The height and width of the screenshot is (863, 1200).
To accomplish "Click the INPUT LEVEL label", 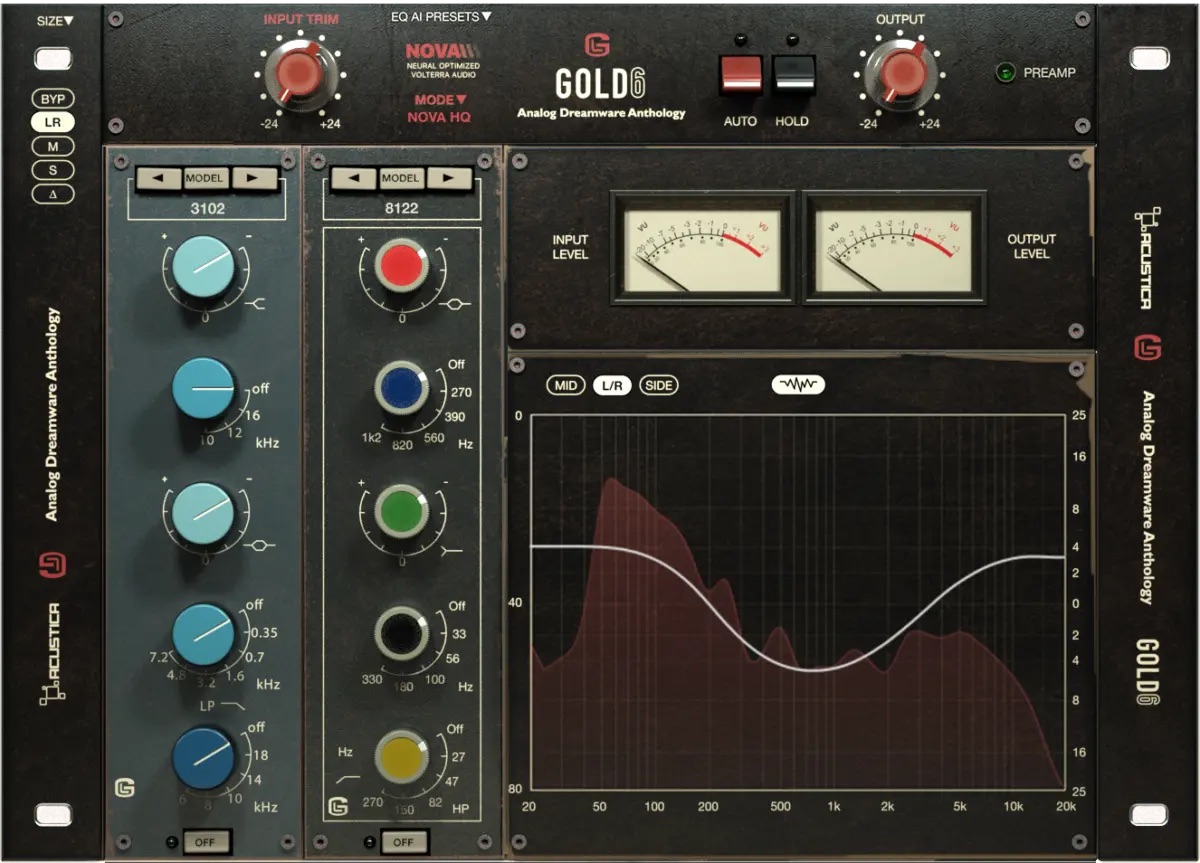I will point(570,247).
